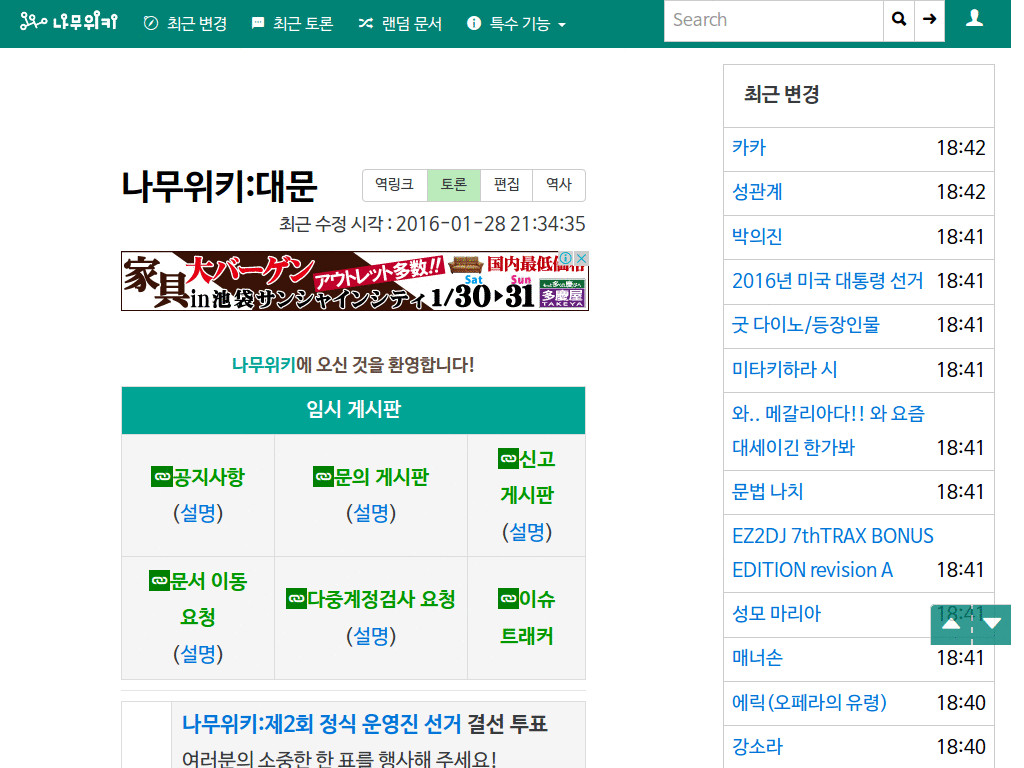The height and width of the screenshot is (768, 1024).
Task: Close the banner advertisement
Action: click(x=581, y=257)
